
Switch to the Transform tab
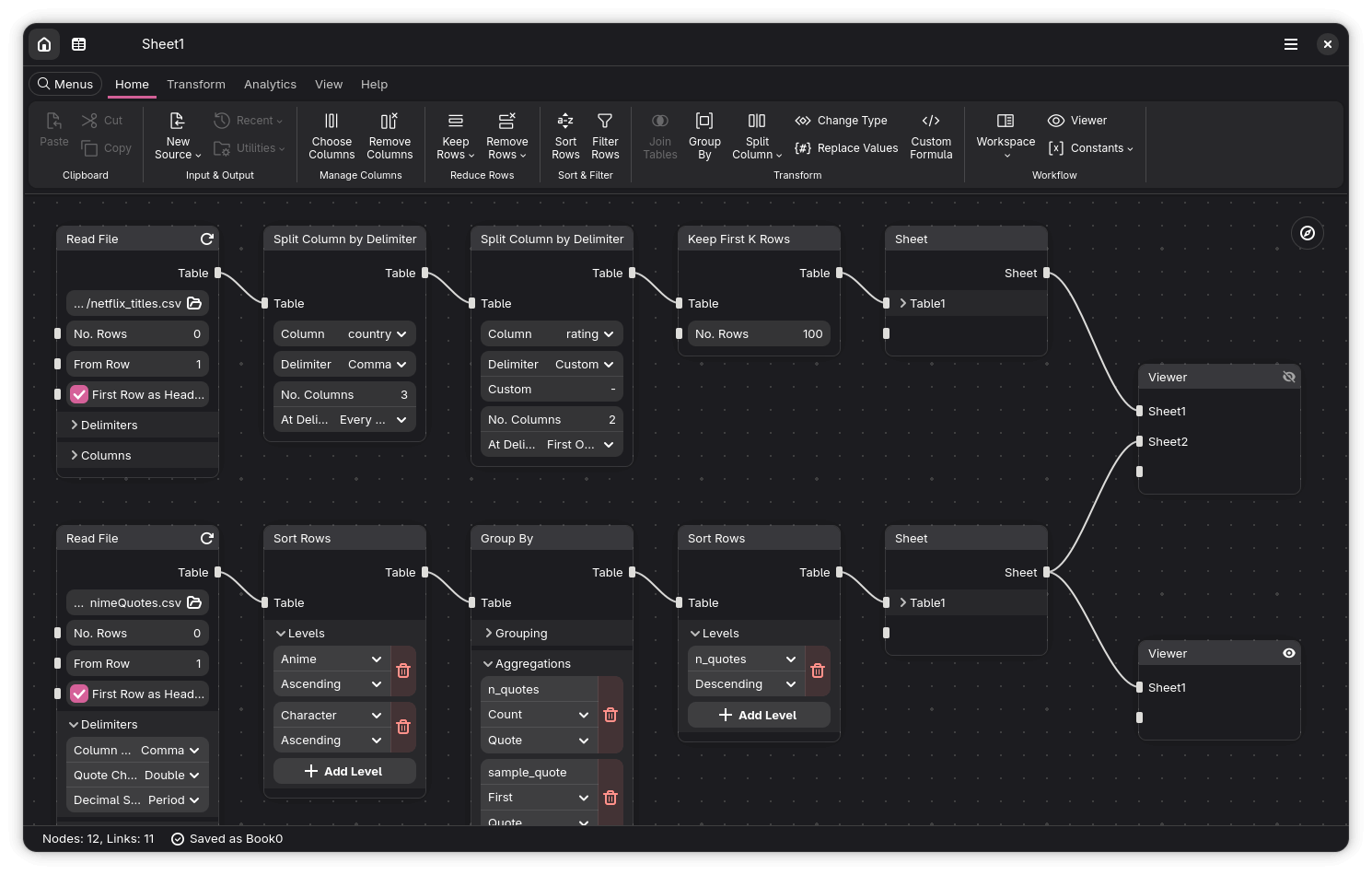click(x=196, y=84)
